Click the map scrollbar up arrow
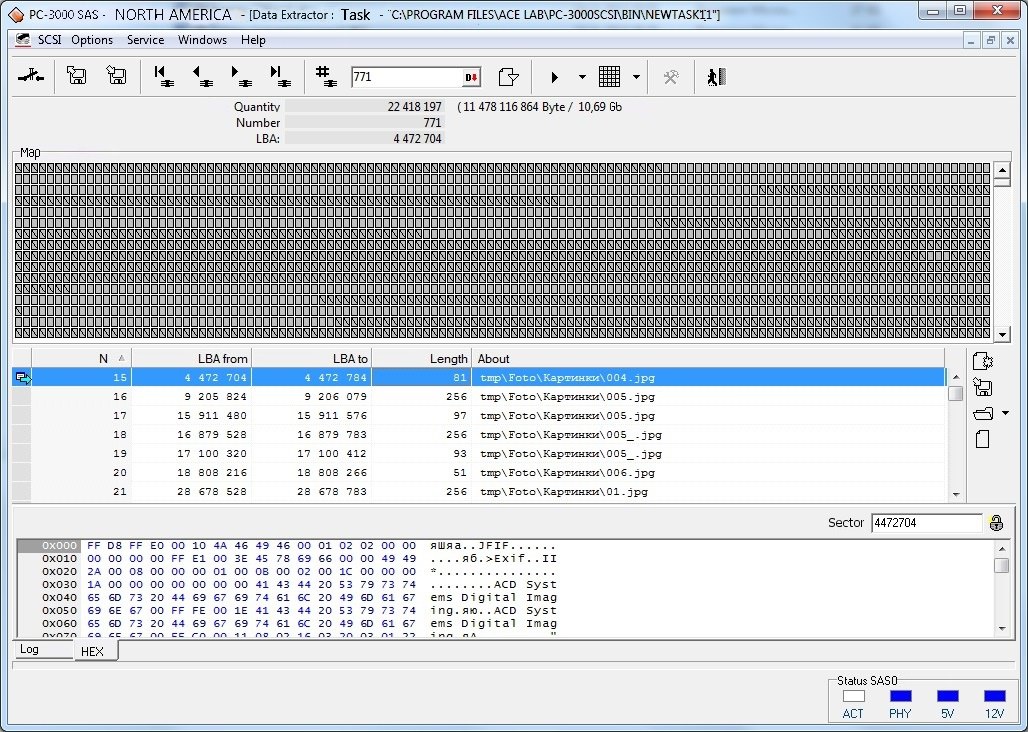The image size is (1028, 732). click(x=1002, y=171)
